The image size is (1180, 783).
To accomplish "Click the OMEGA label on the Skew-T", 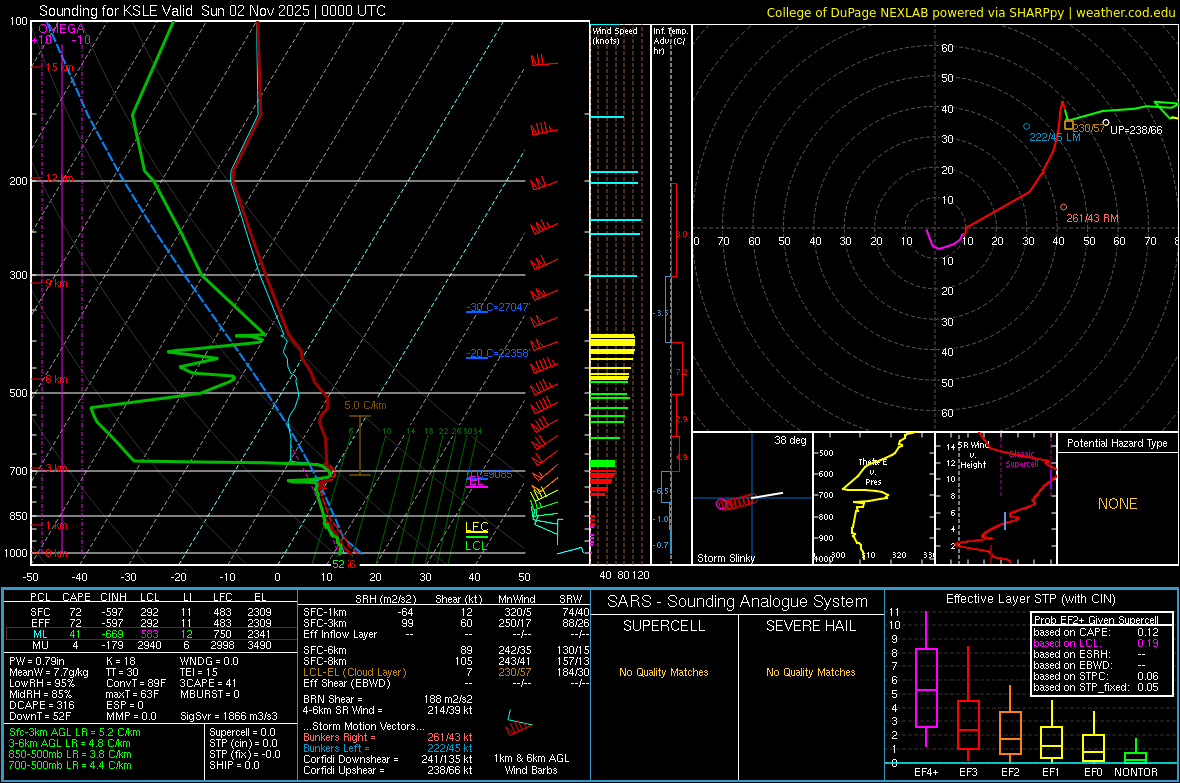I will point(62,29).
